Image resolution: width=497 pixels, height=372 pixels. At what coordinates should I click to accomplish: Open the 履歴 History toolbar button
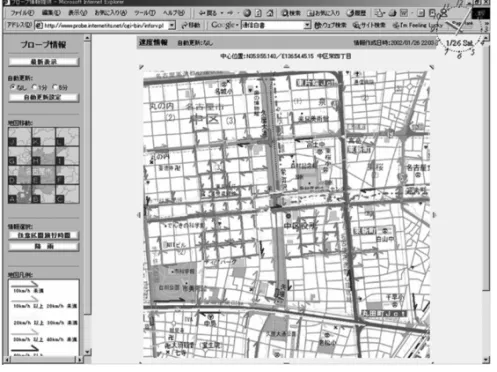click(356, 13)
